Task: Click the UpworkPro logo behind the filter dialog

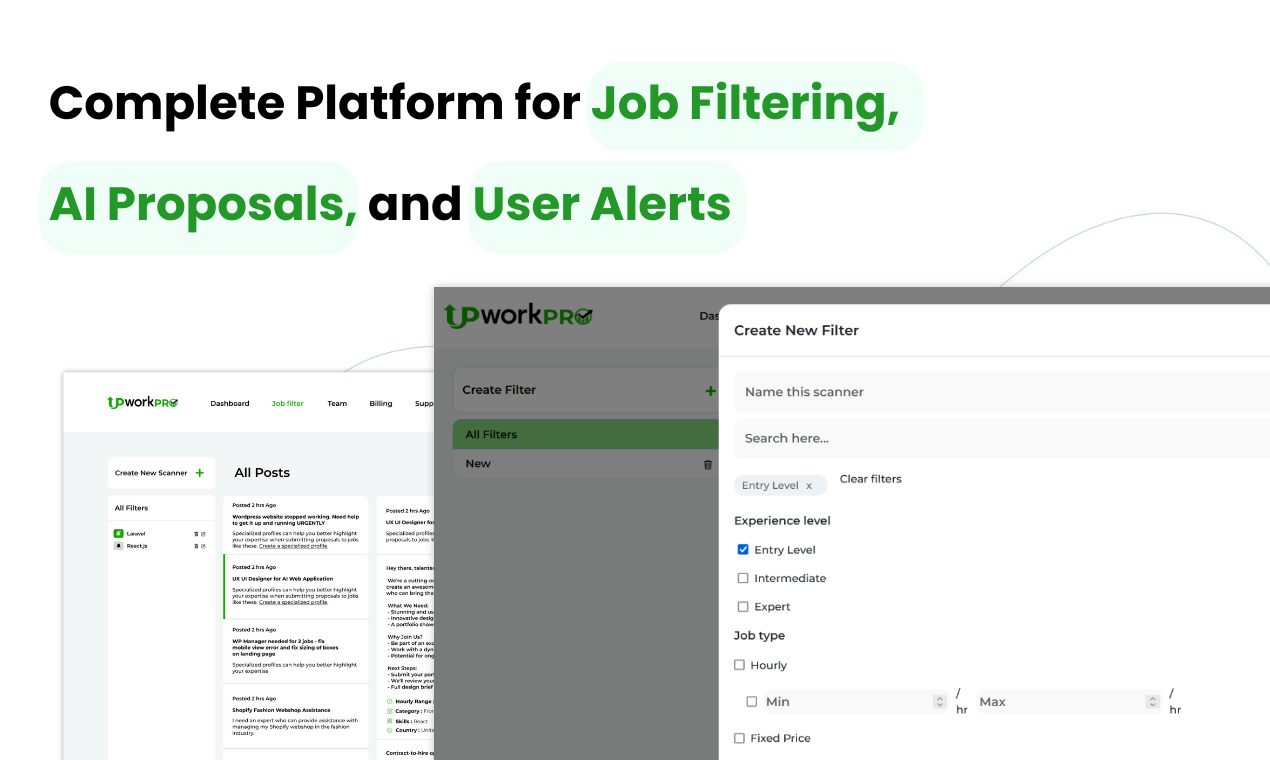Action: tap(518, 316)
